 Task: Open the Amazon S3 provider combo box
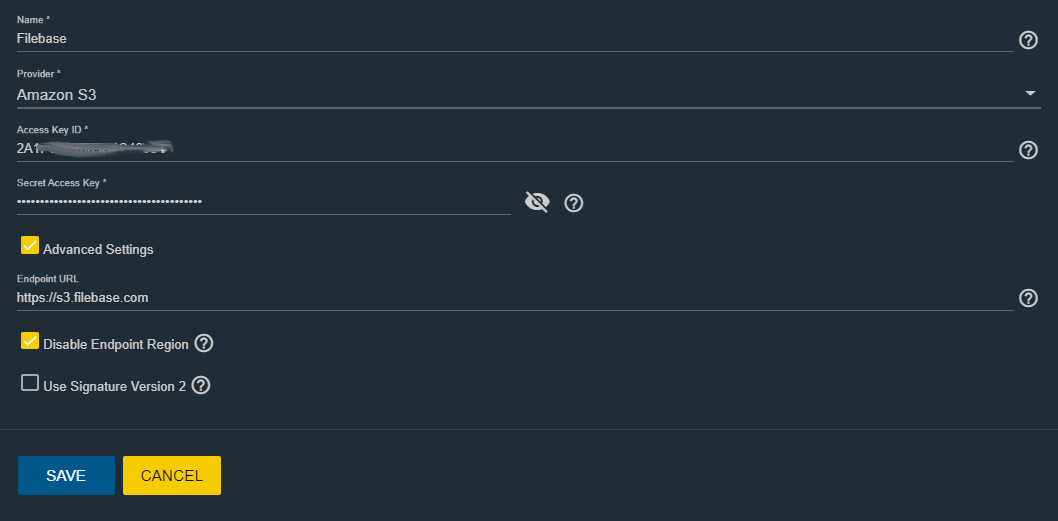[x=528, y=95]
